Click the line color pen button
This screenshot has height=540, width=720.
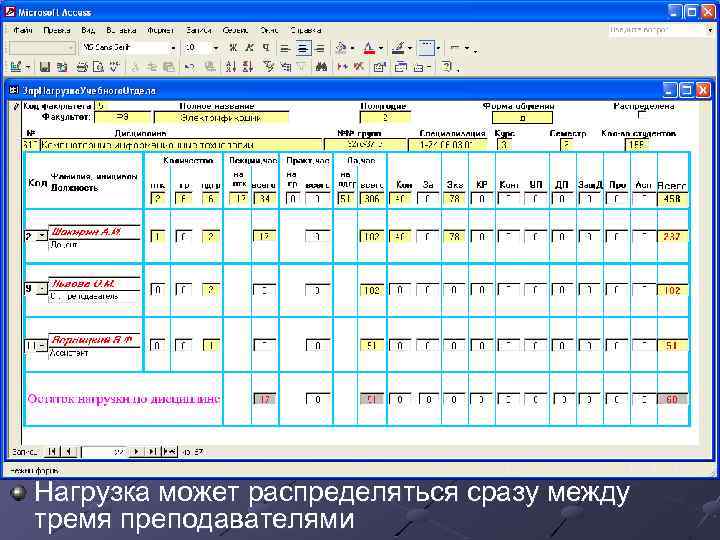point(398,48)
